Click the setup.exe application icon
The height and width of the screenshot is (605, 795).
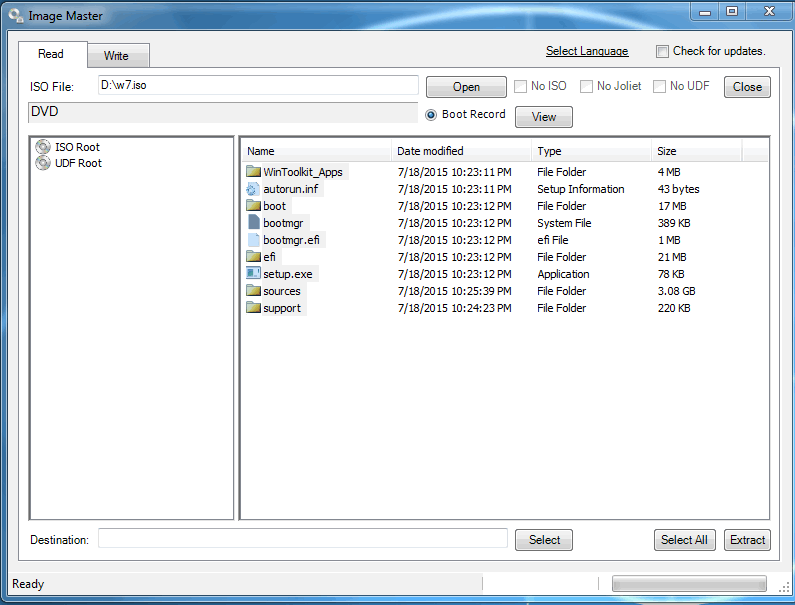253,274
